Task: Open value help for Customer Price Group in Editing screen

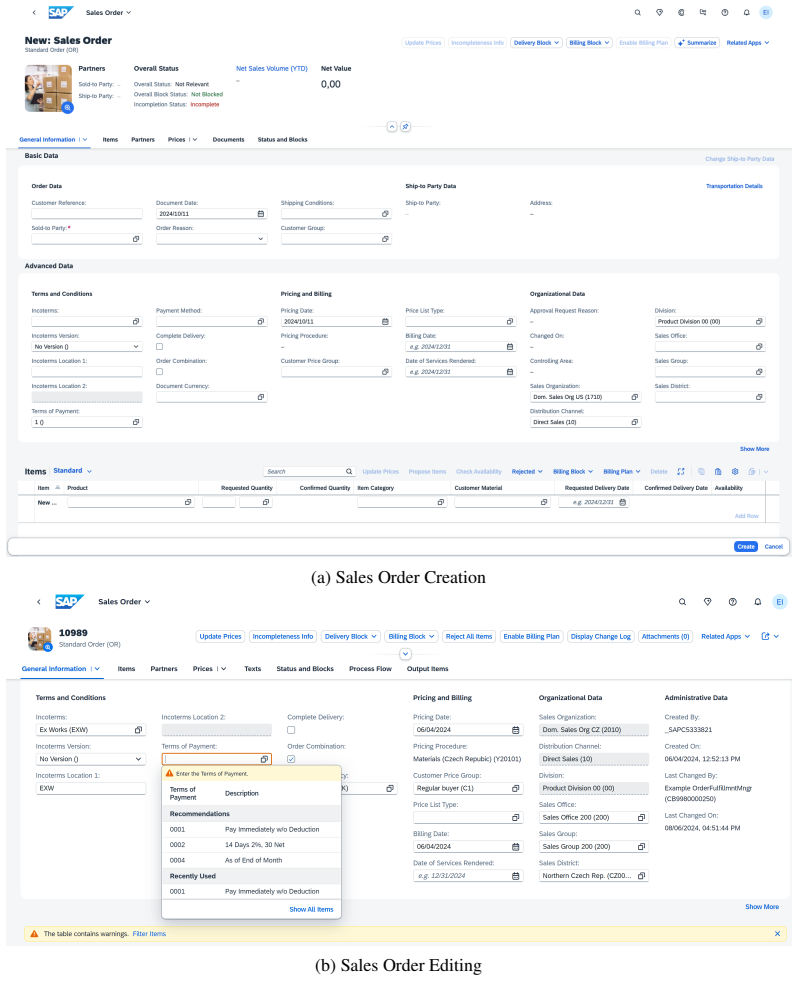Action: pos(515,788)
